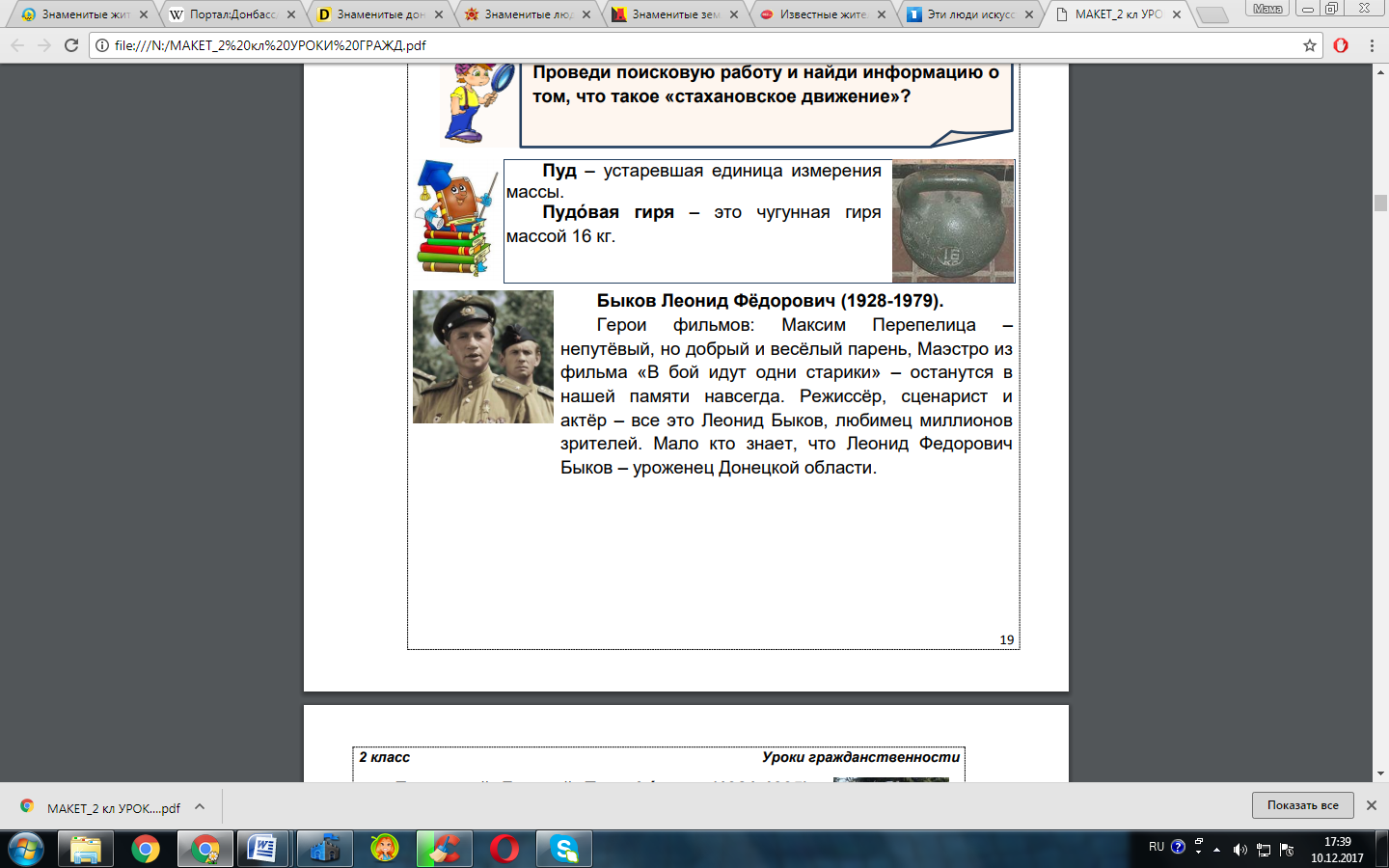Viewport: 1389px width, 868px height.
Task: Click the bold word 'Пуд' definition term
Action: [x=559, y=171]
